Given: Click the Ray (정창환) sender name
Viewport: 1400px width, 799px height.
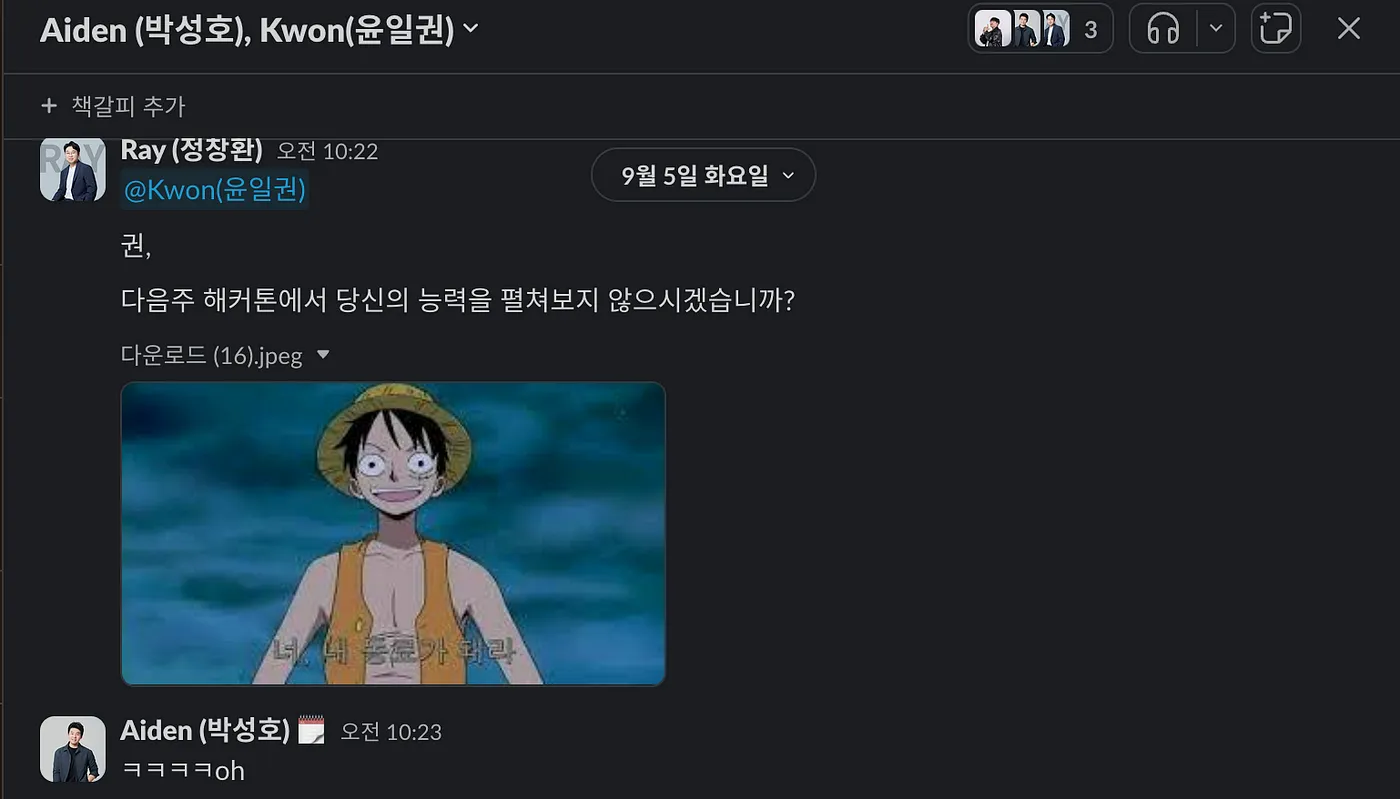Looking at the screenshot, I should tap(192, 150).
